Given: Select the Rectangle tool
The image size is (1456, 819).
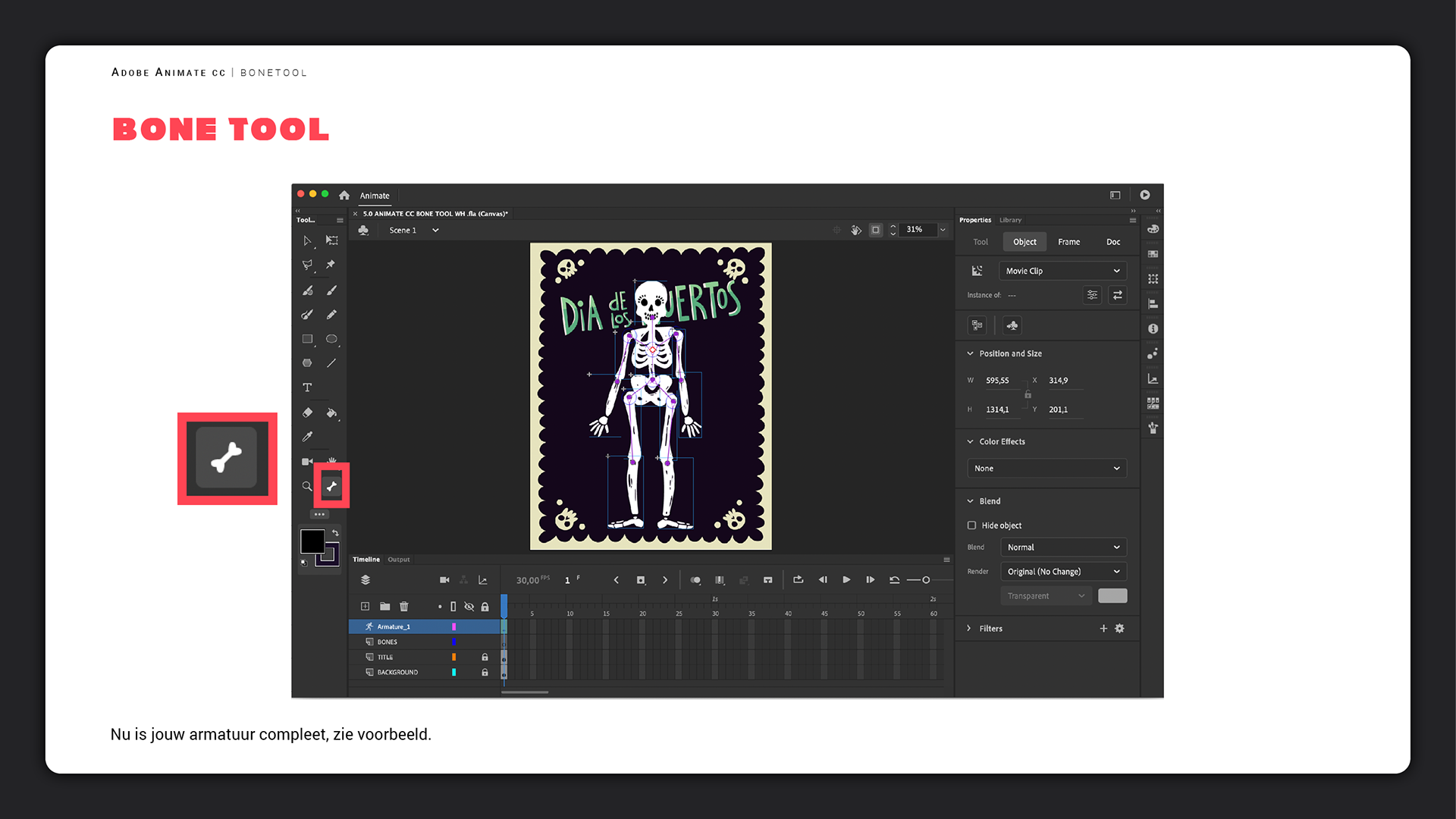Looking at the screenshot, I should [307, 339].
